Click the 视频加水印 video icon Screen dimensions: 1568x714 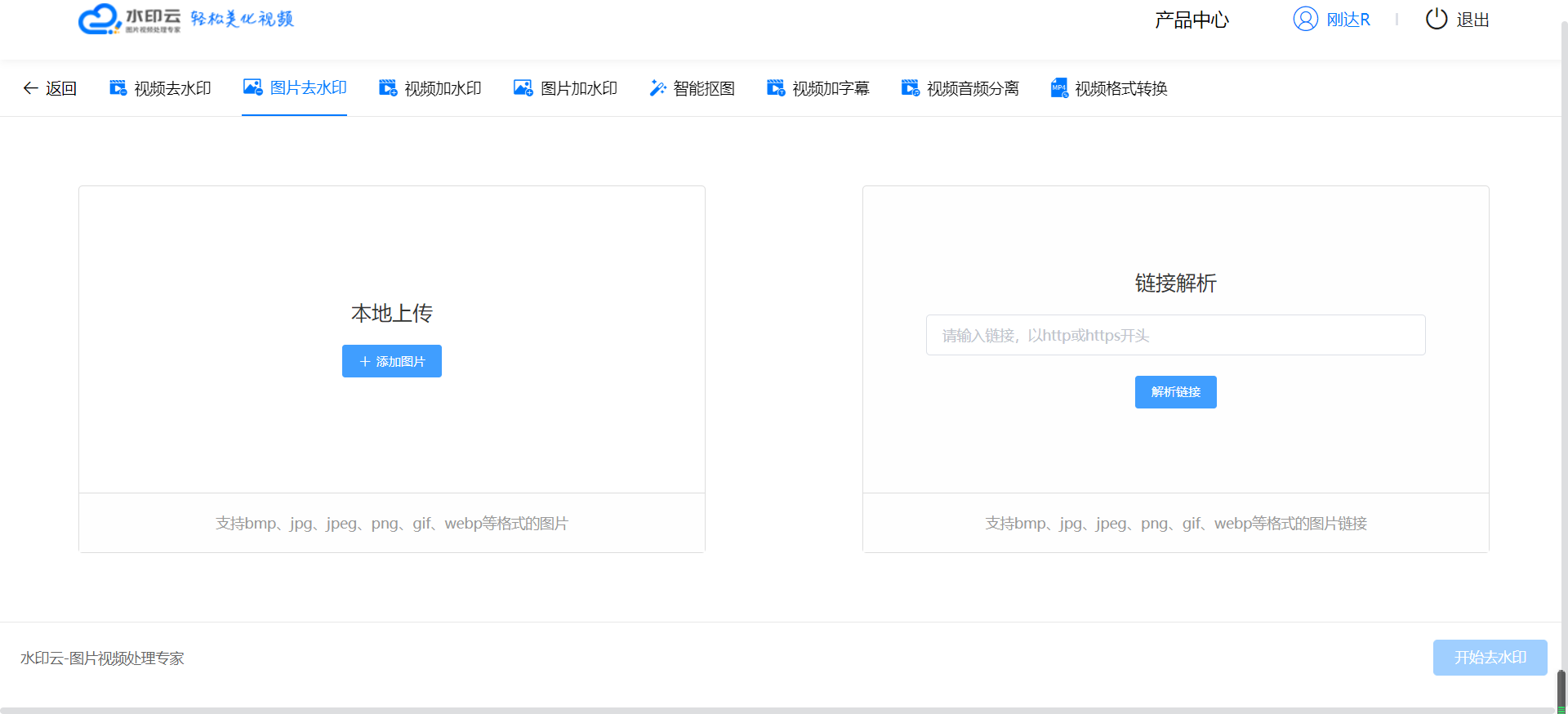[388, 88]
